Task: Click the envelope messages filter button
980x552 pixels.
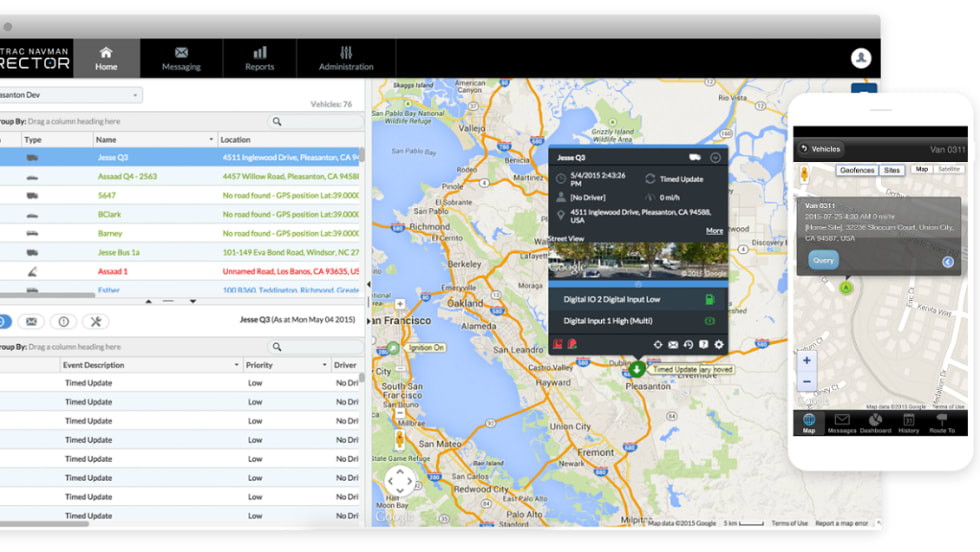Action: click(31, 321)
